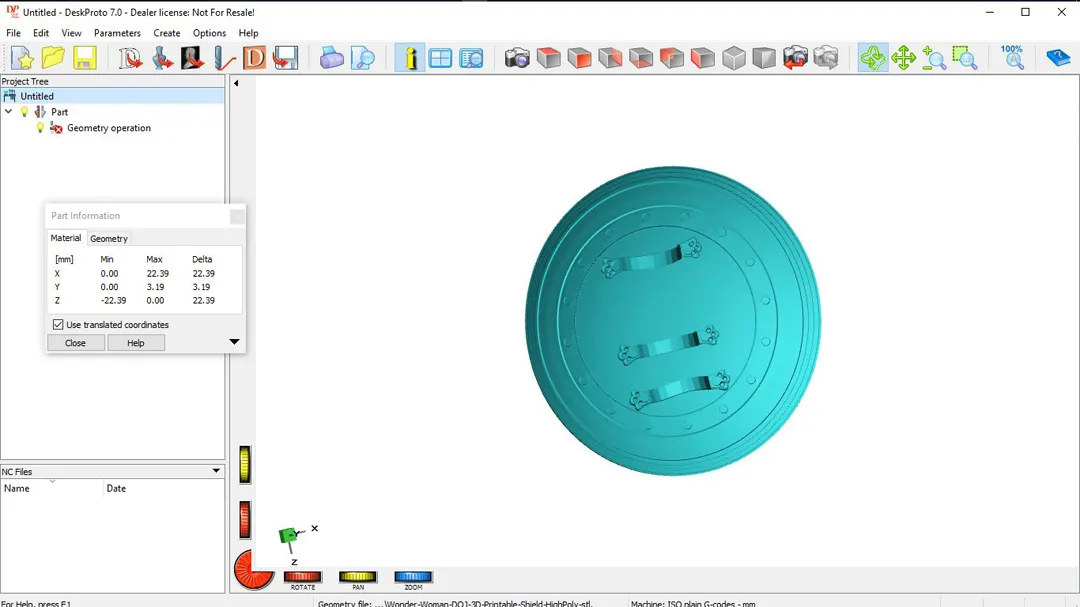The height and width of the screenshot is (607, 1080).
Task: Activate the zoom window selection icon
Action: pyautogui.click(x=965, y=58)
